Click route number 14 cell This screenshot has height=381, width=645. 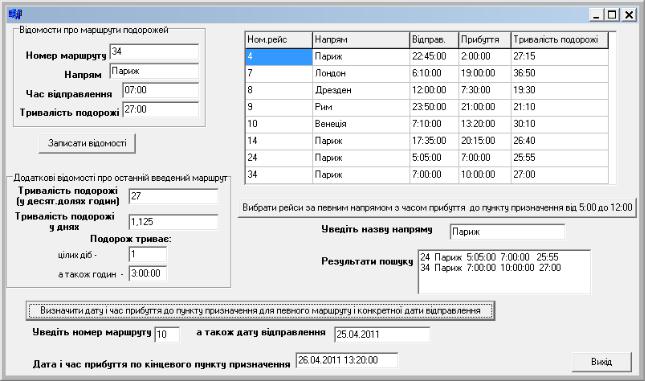(x=278, y=141)
